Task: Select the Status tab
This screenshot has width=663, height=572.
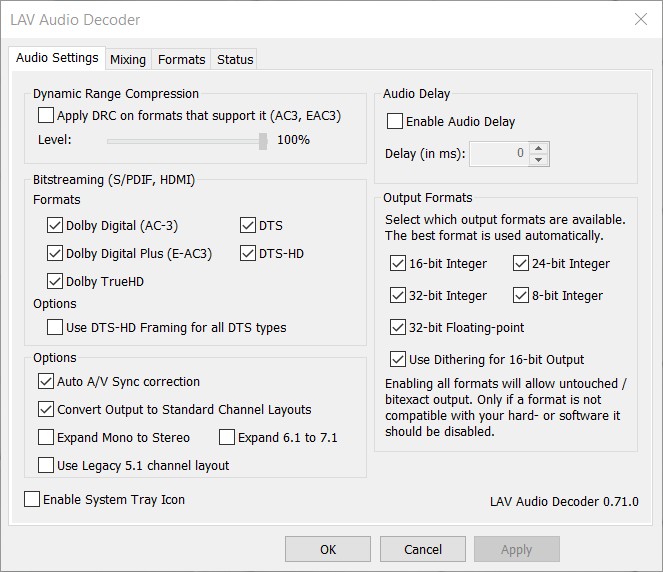Action: 235,59
